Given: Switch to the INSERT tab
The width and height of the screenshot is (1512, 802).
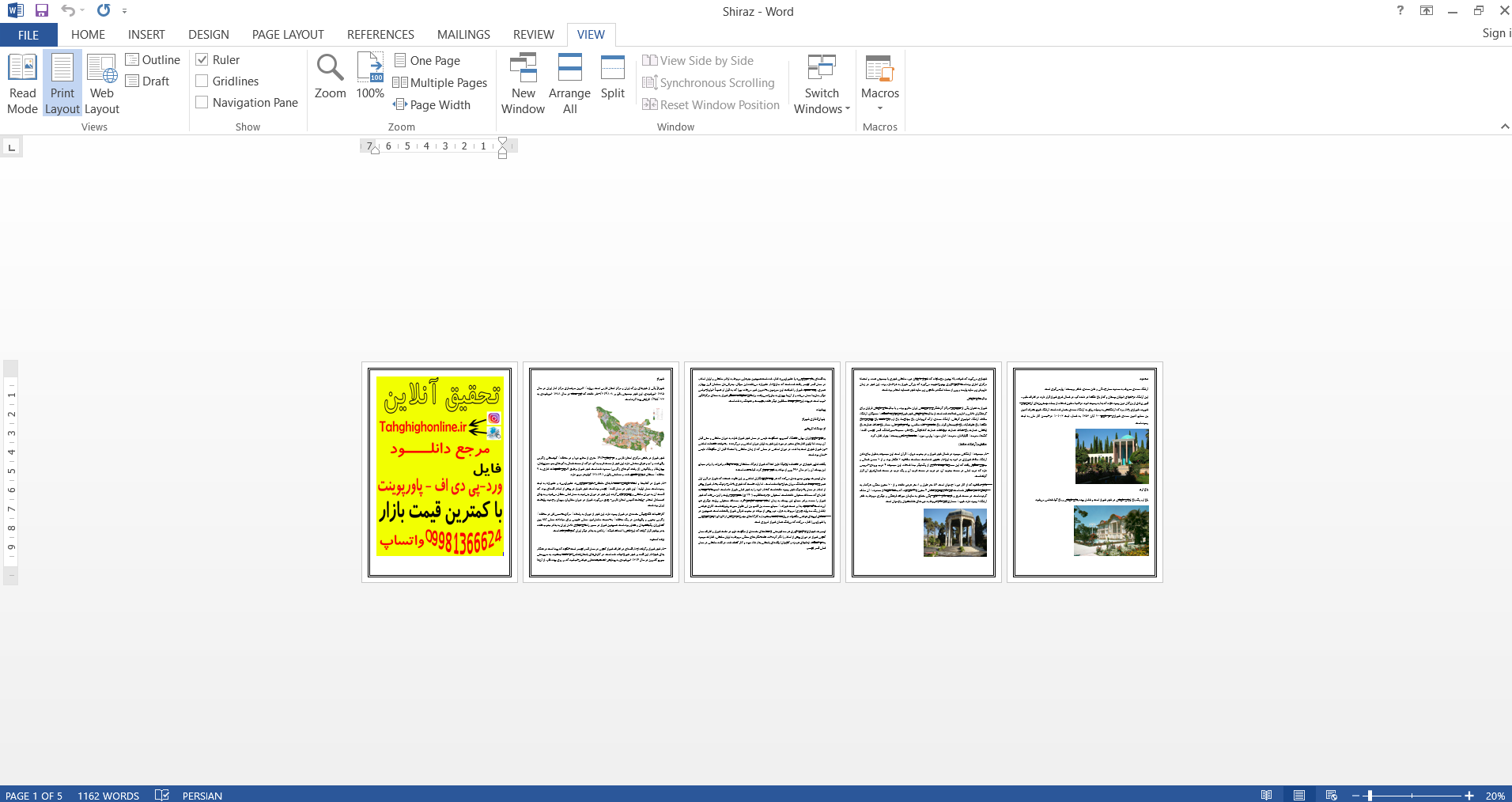Looking at the screenshot, I should (146, 35).
